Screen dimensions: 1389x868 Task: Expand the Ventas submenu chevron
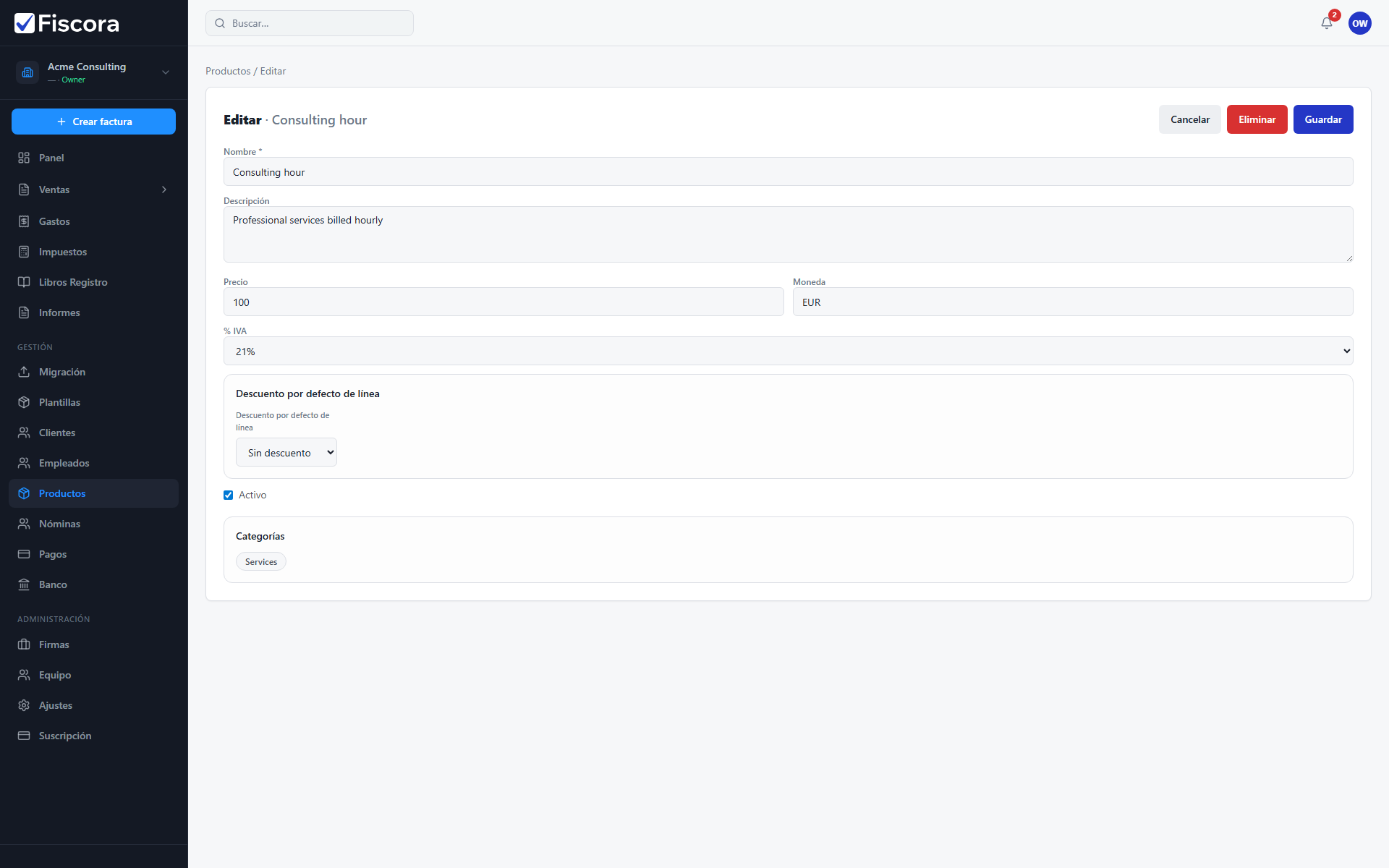coord(164,190)
